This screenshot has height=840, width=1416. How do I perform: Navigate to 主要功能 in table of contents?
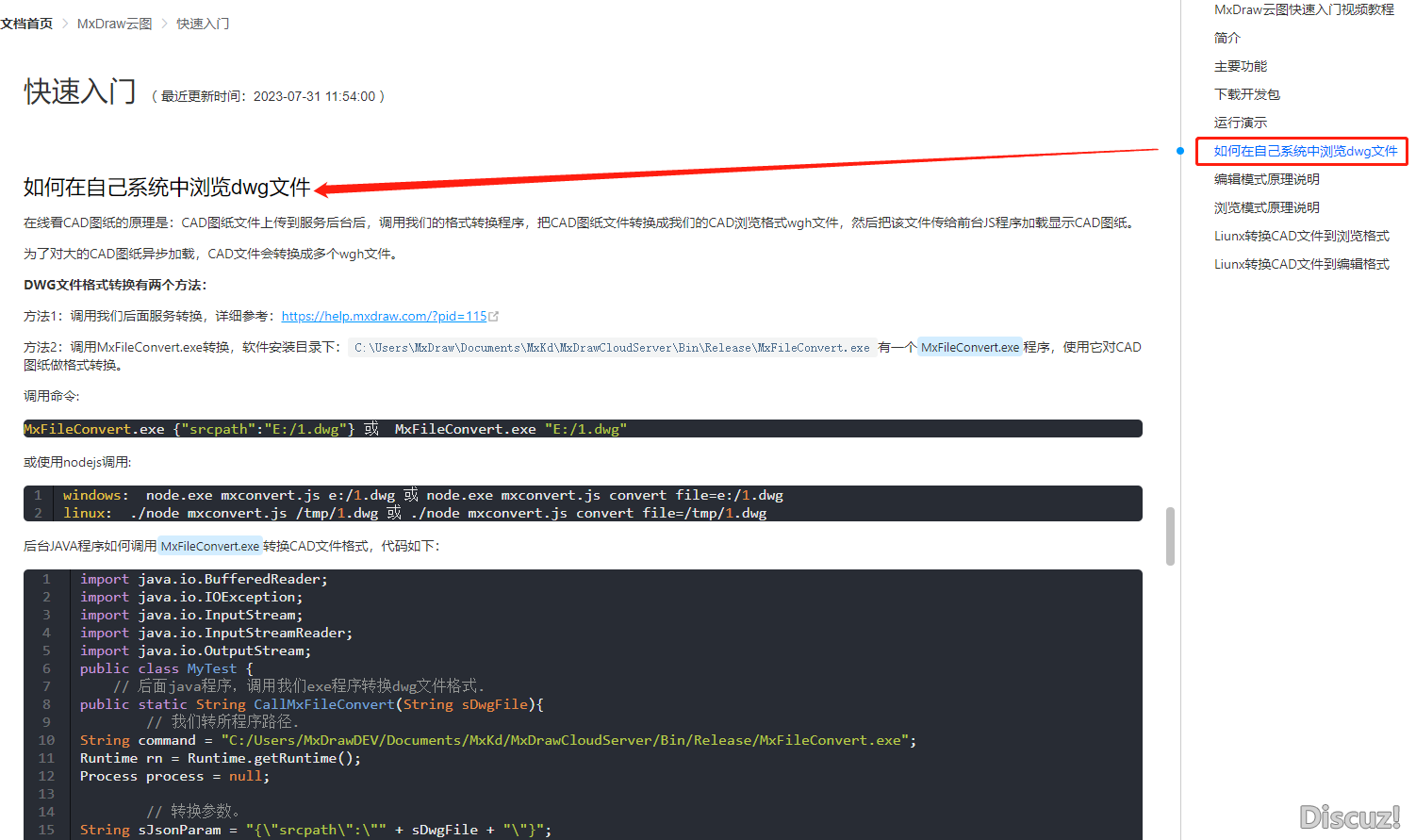tap(1241, 66)
